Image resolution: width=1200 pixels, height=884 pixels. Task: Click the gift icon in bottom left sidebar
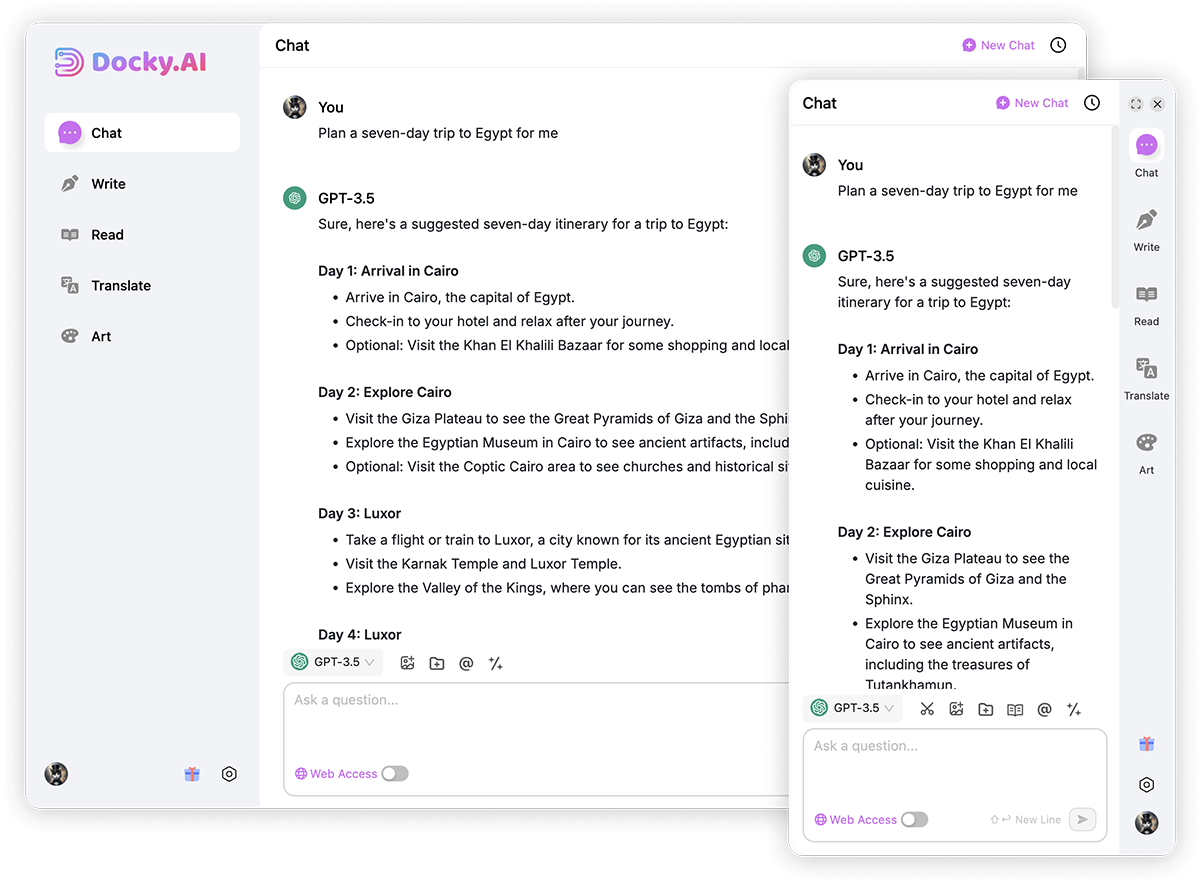[x=192, y=774]
